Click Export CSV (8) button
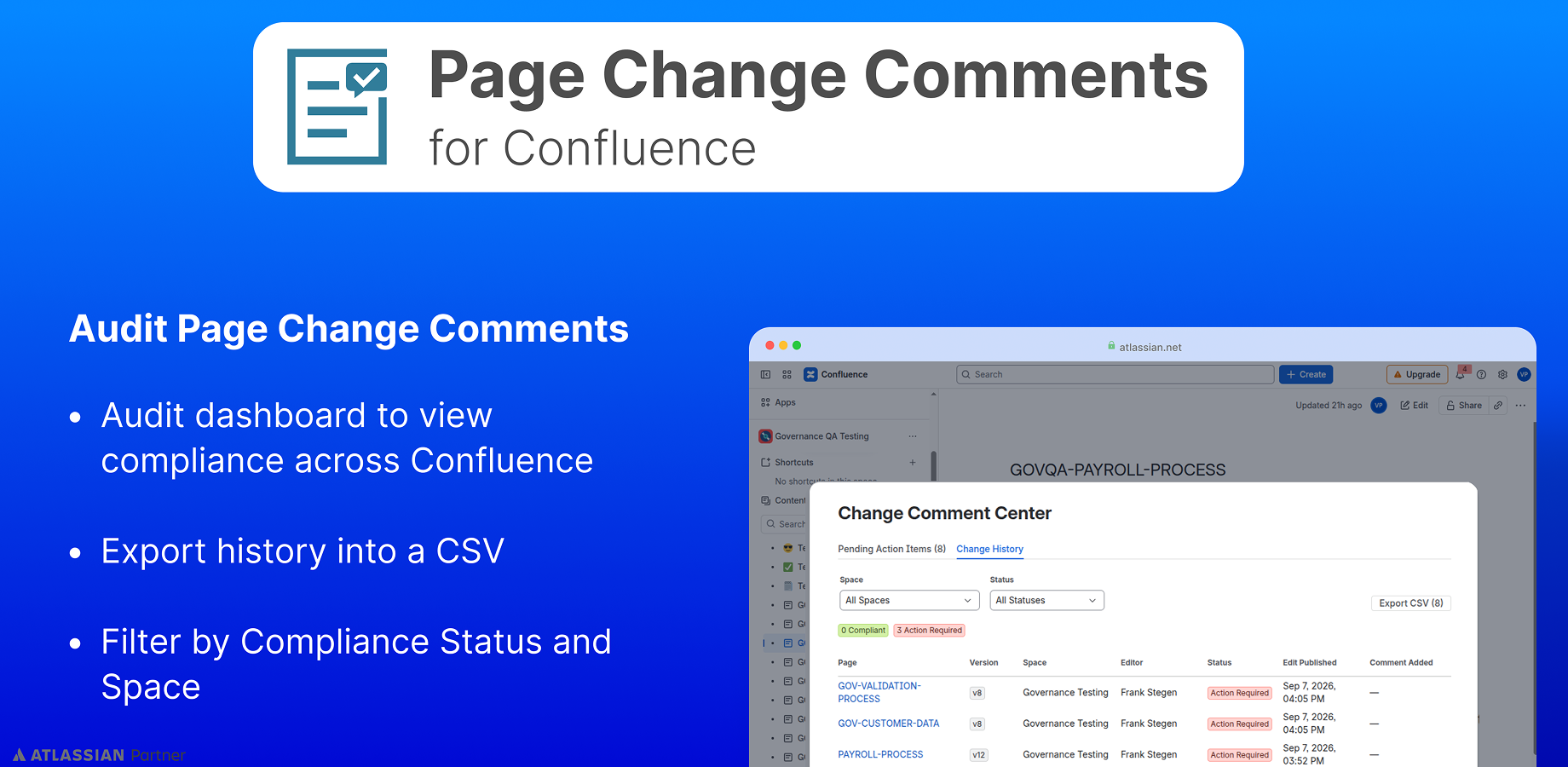1568x767 pixels. coord(1410,603)
